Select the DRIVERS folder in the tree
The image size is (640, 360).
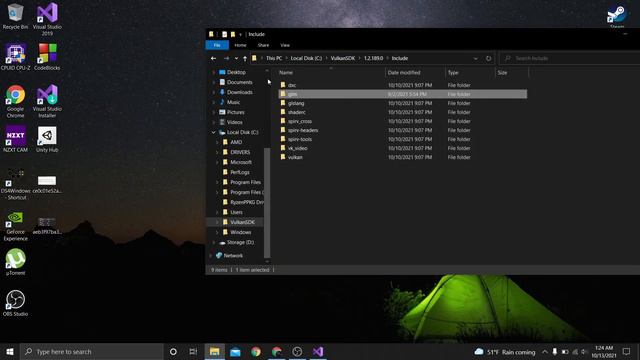[x=240, y=152]
